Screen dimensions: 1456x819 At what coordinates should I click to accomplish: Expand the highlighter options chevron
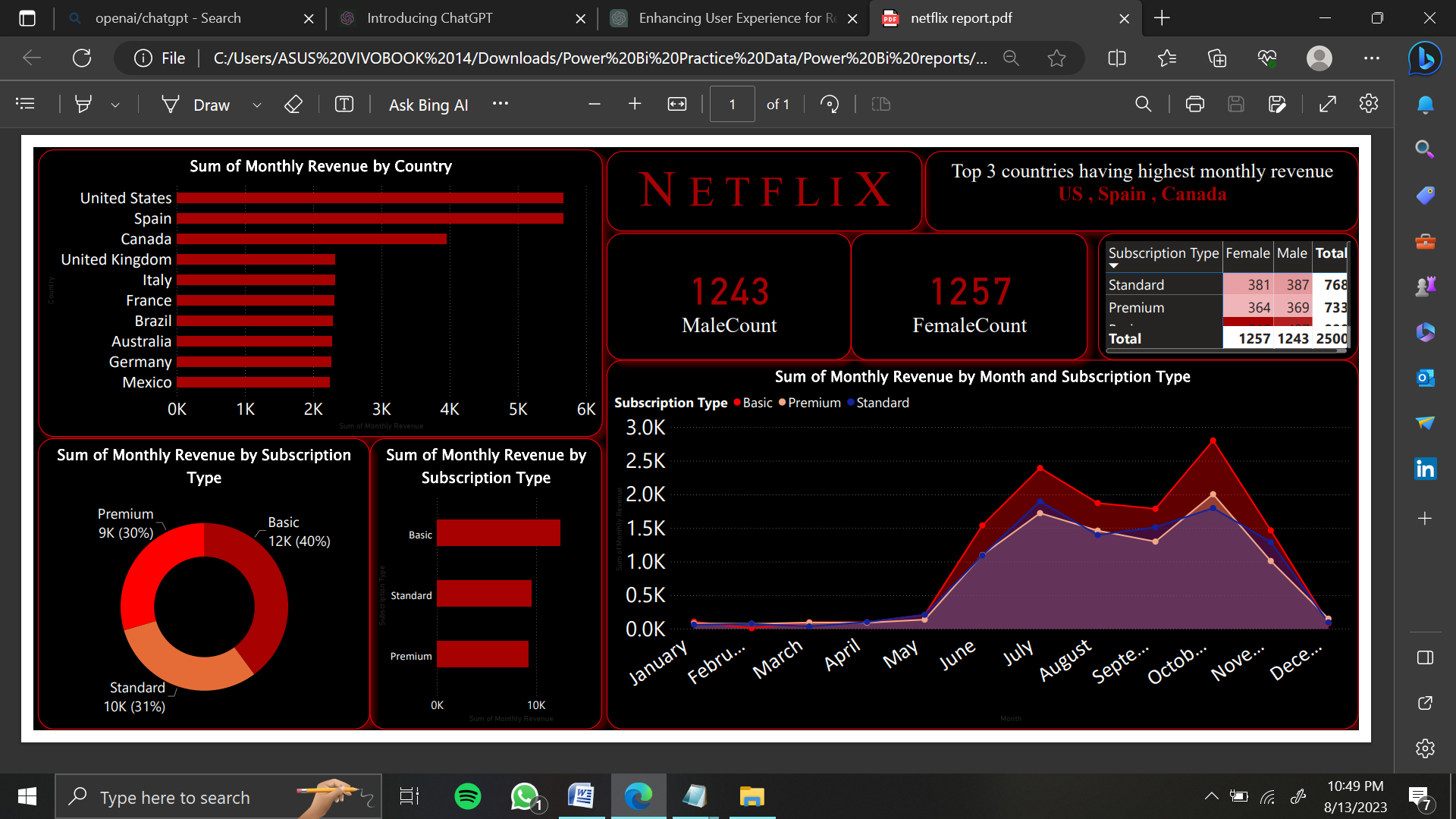coord(115,105)
